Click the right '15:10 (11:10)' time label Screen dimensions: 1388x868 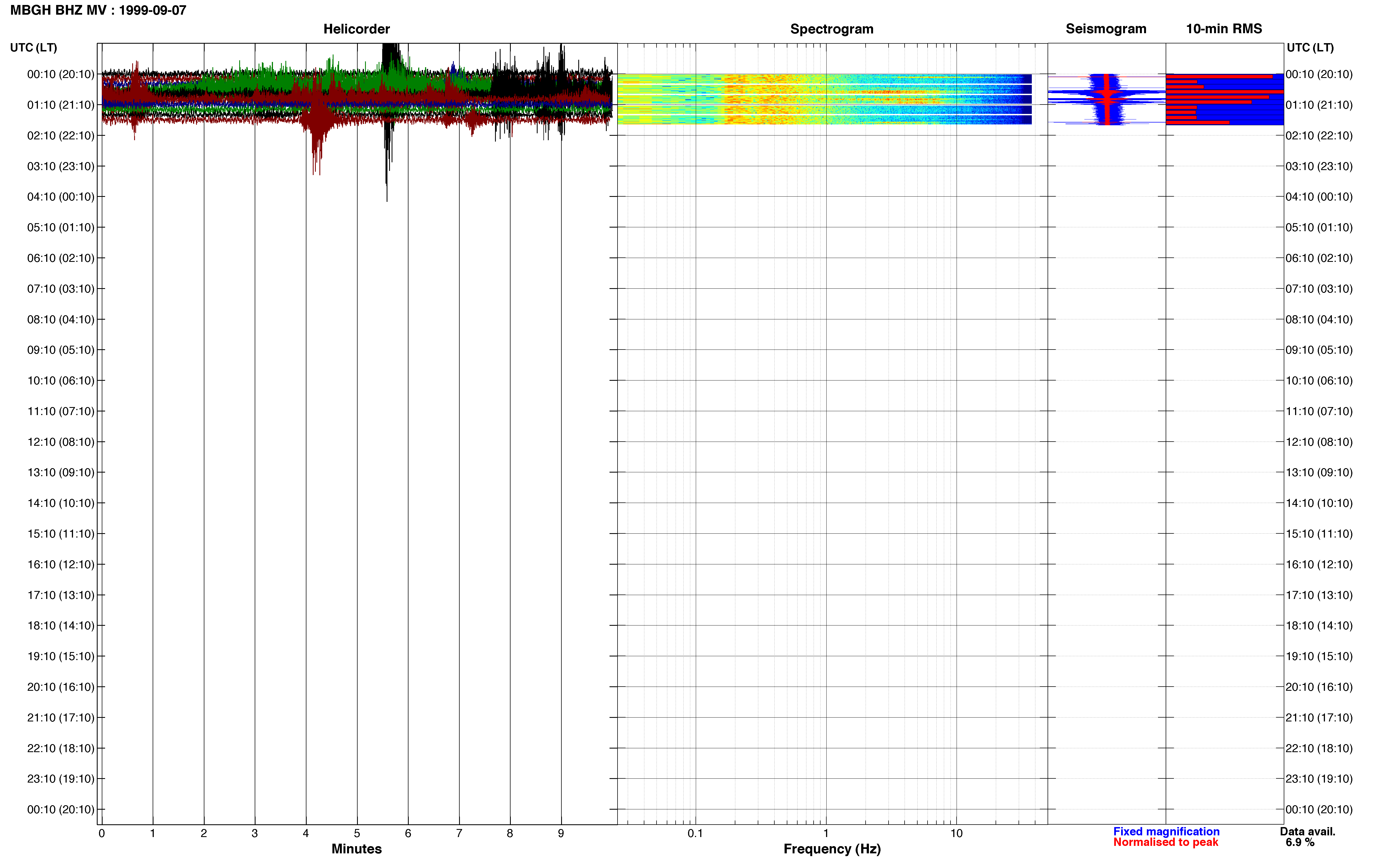coord(1319,534)
